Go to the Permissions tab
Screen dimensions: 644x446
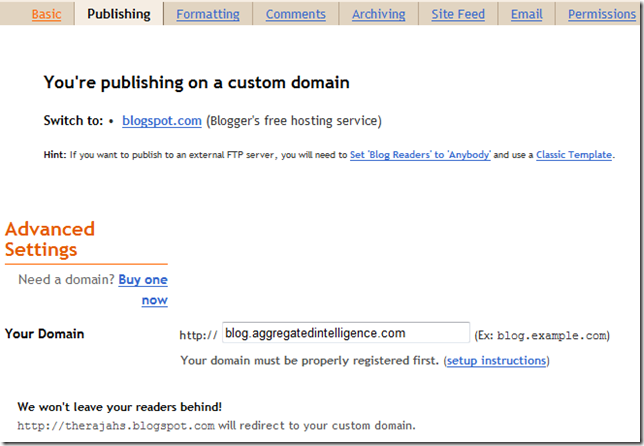(x=601, y=14)
